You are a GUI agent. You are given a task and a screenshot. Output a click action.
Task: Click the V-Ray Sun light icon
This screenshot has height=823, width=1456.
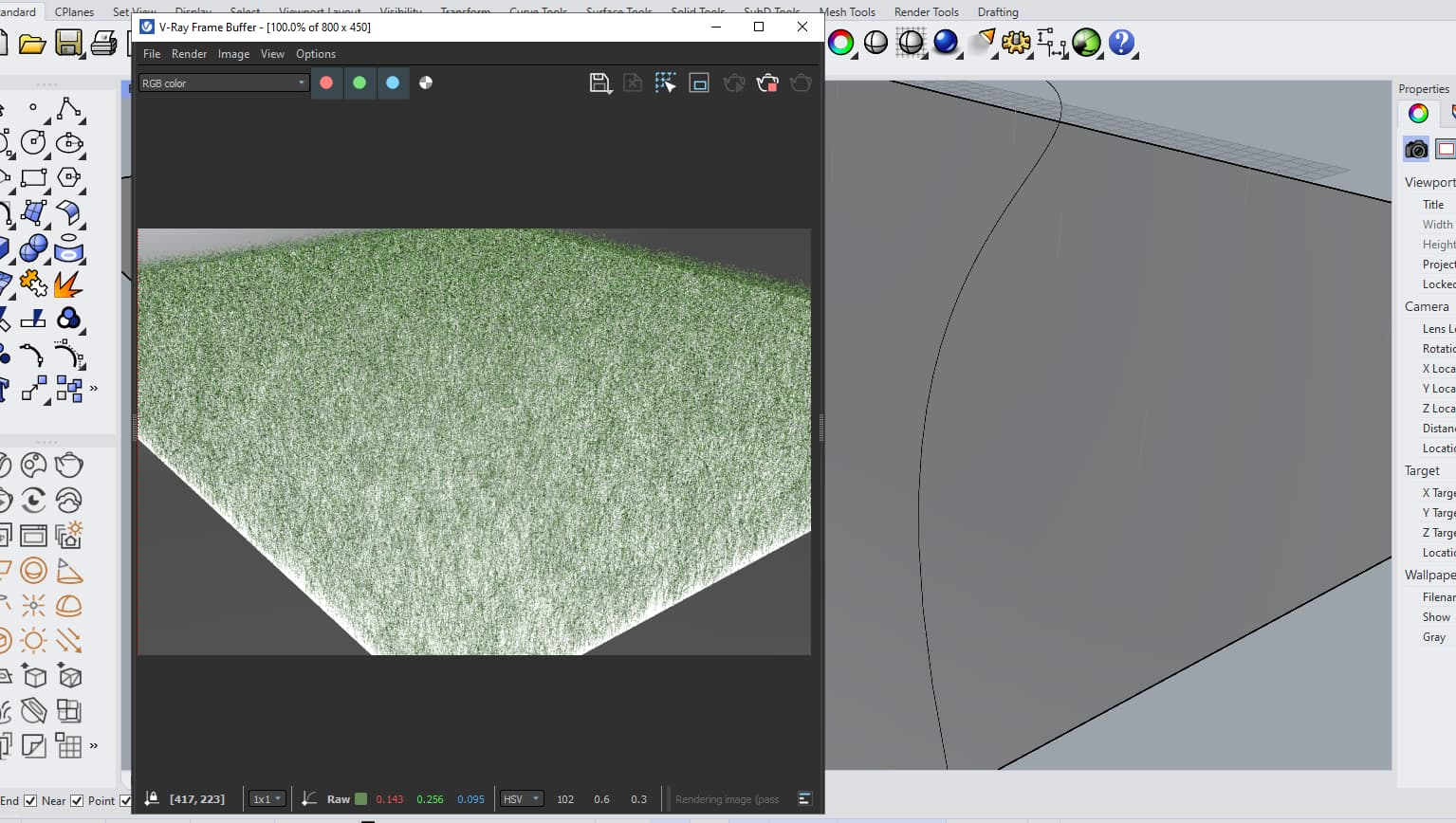point(33,641)
